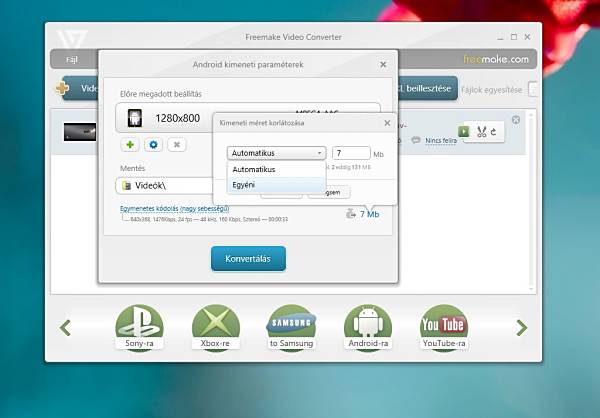
Task: Close the Kimeneti méret korlátozása popup
Action: tap(387, 123)
